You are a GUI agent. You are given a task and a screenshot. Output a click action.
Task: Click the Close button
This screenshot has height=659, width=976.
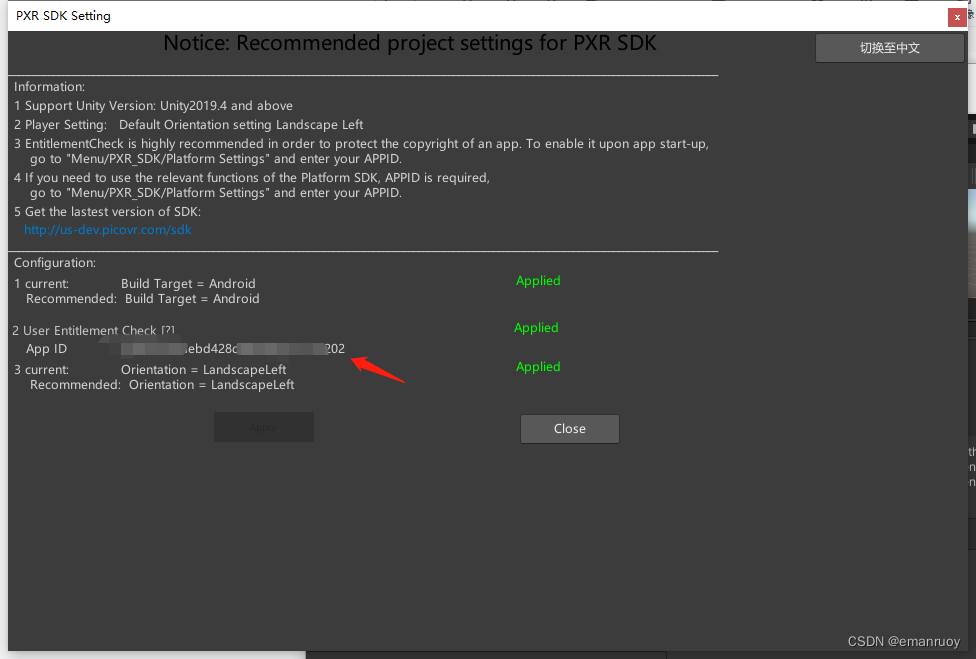pyautogui.click(x=570, y=429)
